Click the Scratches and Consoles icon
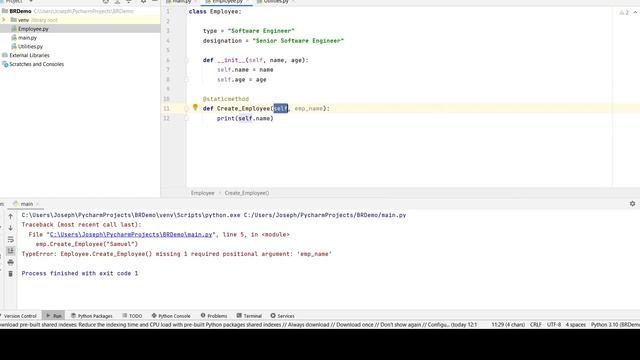This screenshot has height=360, width=640. pyautogui.click(x=5, y=64)
